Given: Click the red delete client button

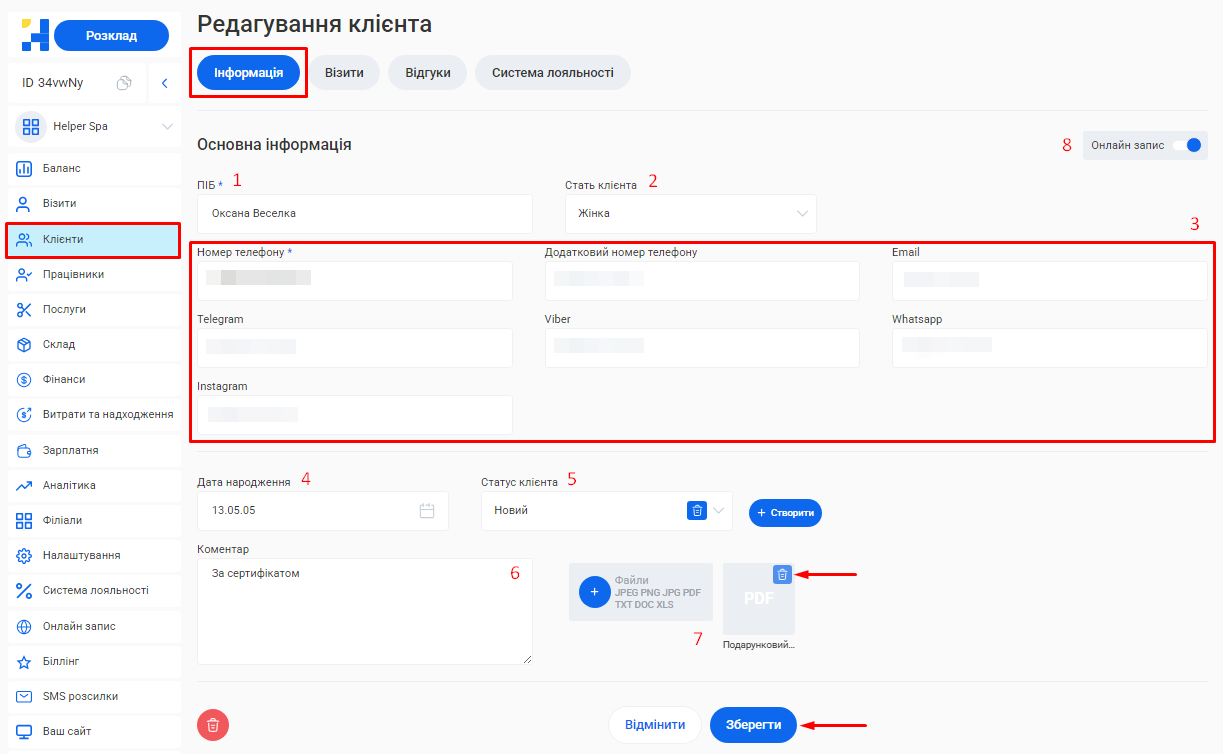Looking at the screenshot, I should [213, 725].
